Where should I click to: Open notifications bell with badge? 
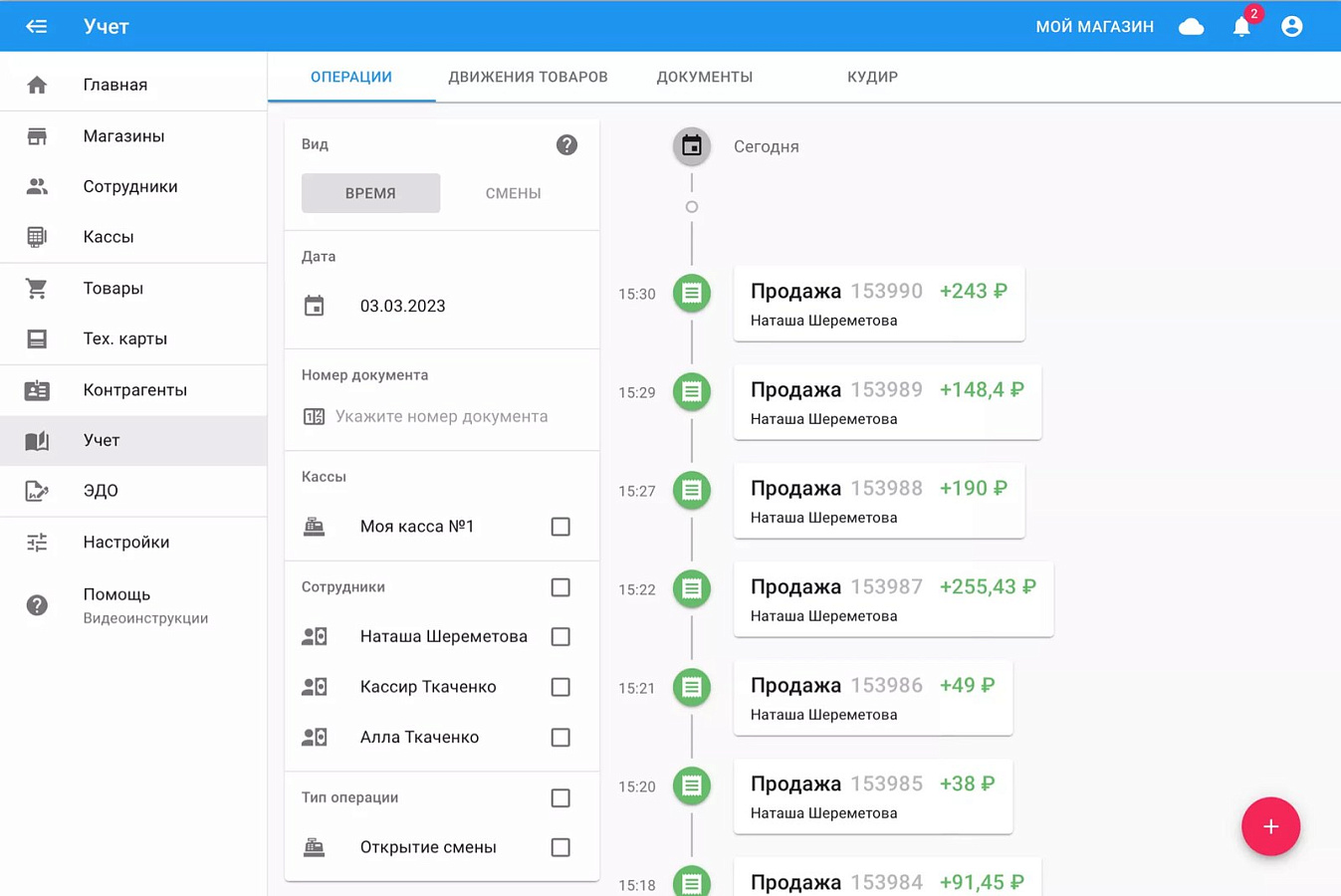click(x=1242, y=27)
